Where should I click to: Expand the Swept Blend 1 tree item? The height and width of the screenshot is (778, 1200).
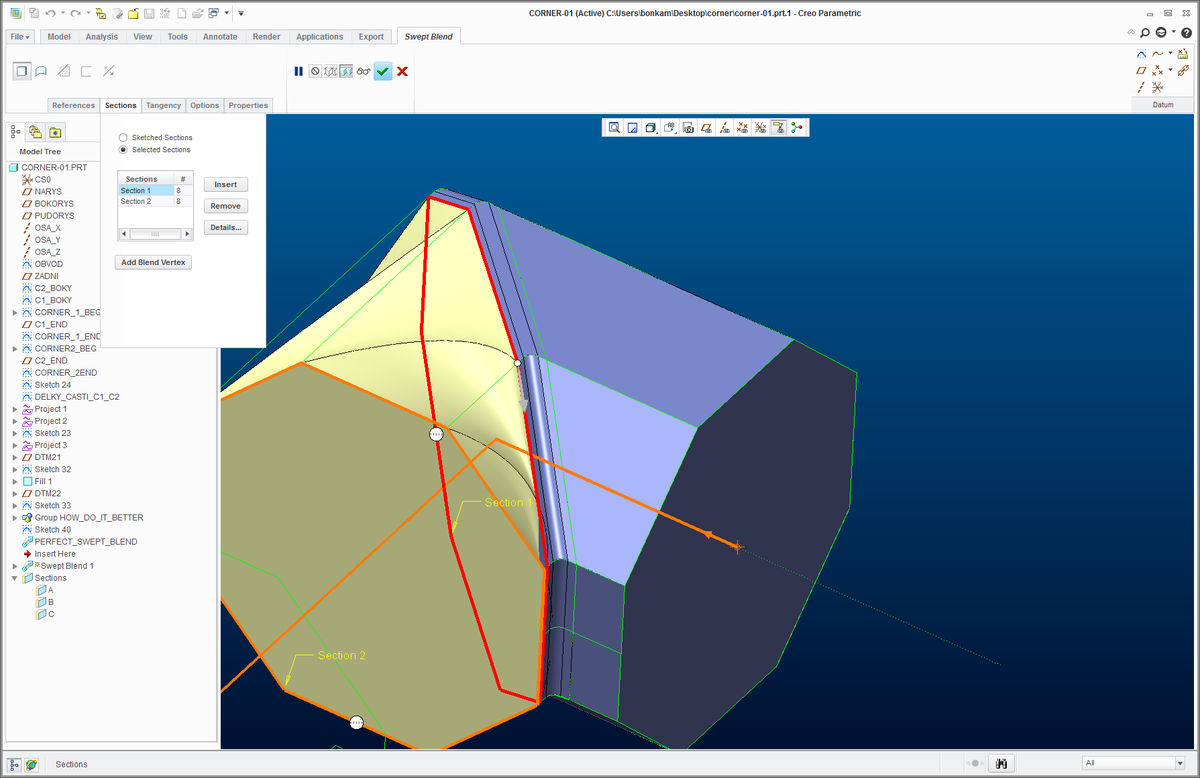(14, 566)
